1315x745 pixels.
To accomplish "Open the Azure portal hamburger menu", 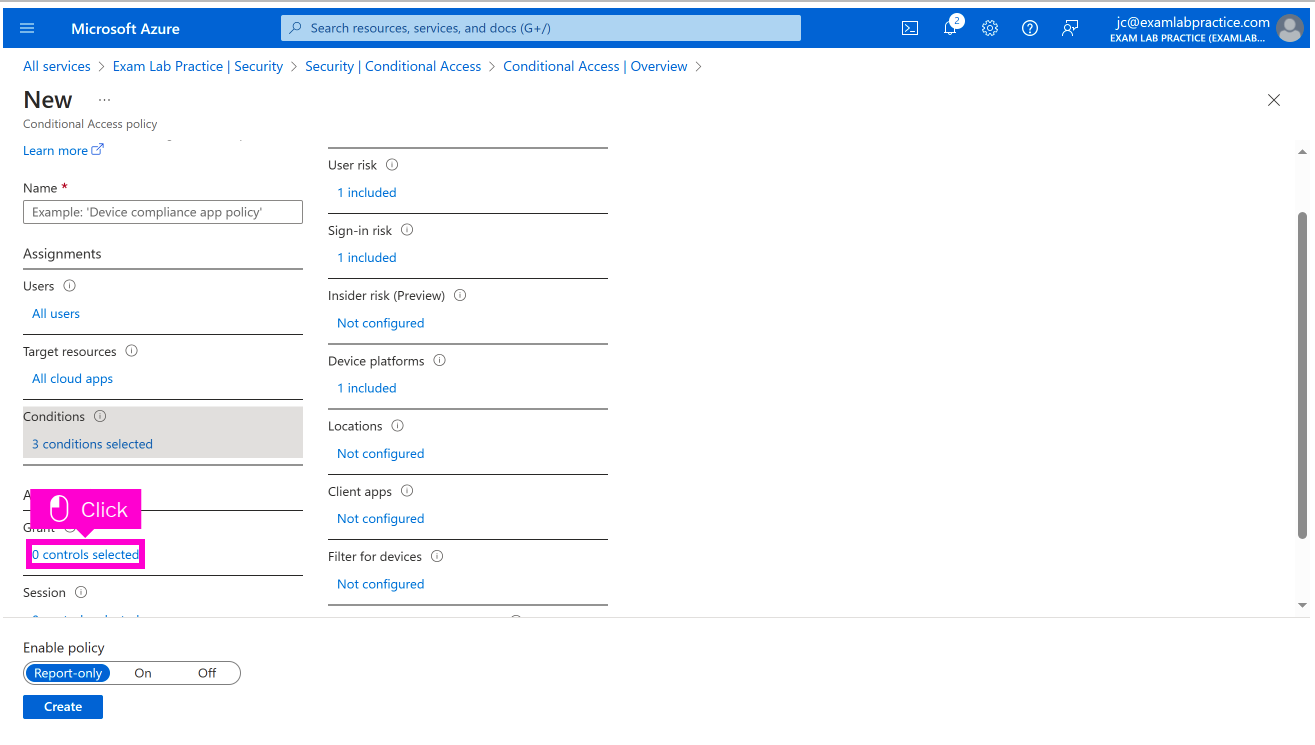I will pyautogui.click(x=27, y=28).
